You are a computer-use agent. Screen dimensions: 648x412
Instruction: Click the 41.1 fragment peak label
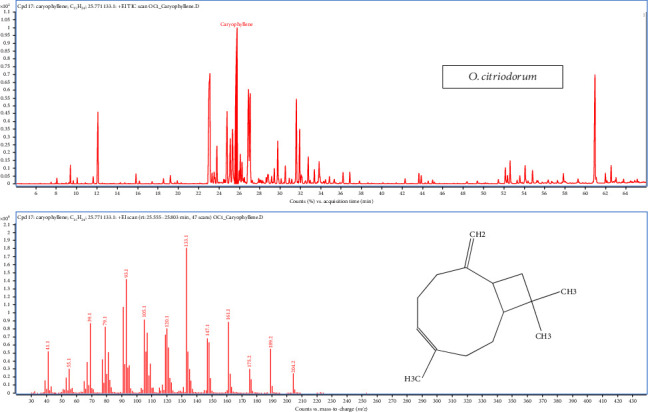(x=48, y=345)
